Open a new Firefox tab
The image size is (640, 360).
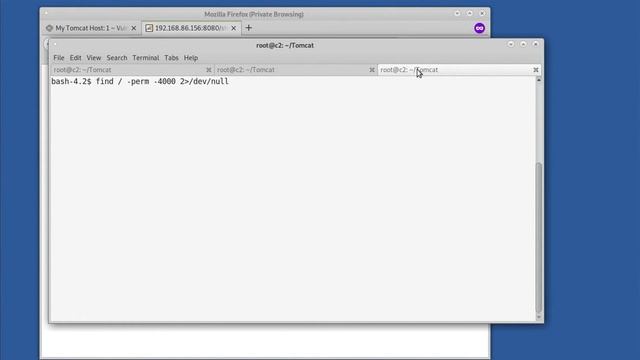point(249,28)
